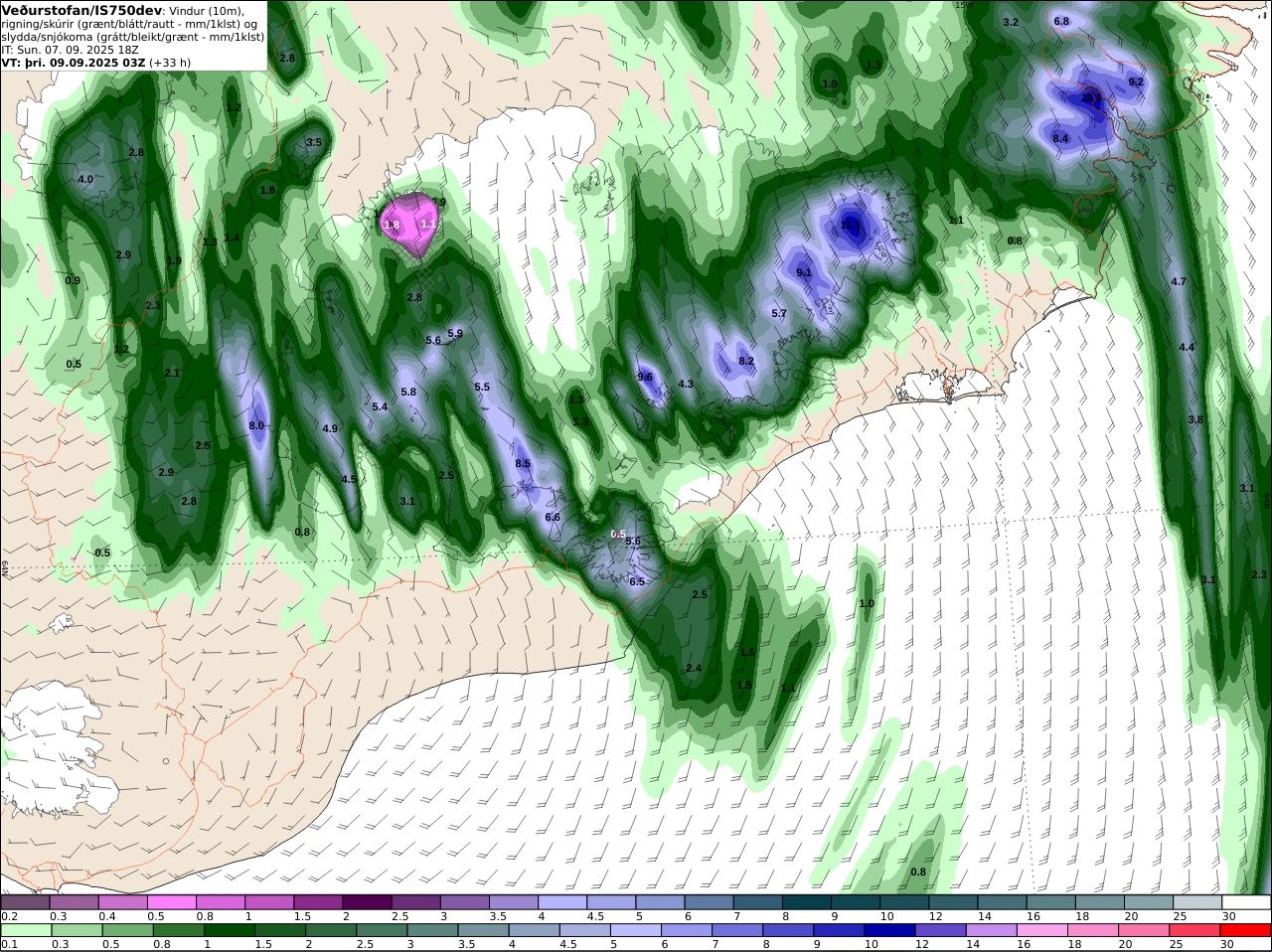Viewport: 1272px width, 952px height.
Task: Click the lightest green rain swatch between 0.1 and 0.3
Action: click(x=25, y=930)
